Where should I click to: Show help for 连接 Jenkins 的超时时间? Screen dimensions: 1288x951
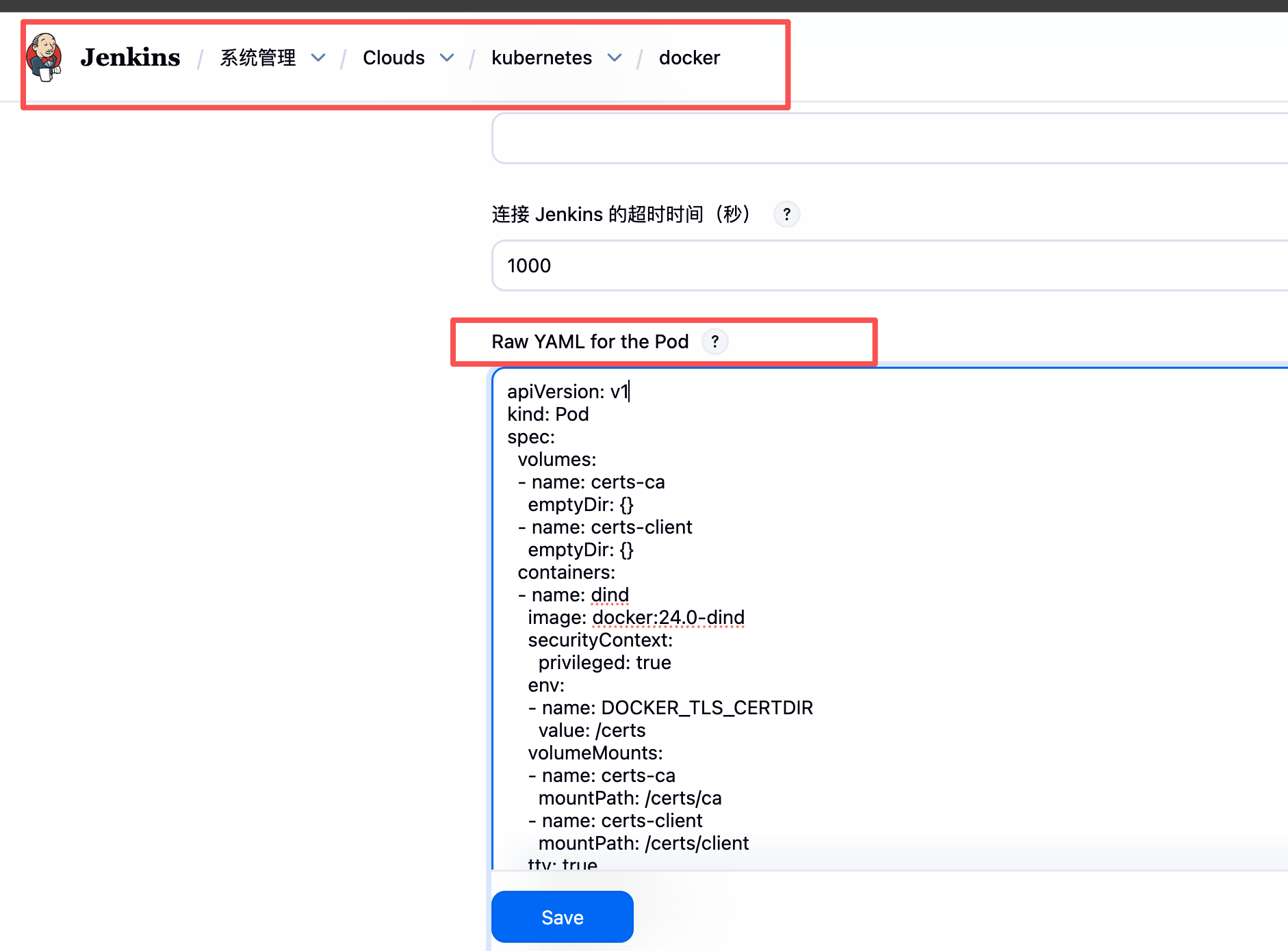(x=787, y=214)
